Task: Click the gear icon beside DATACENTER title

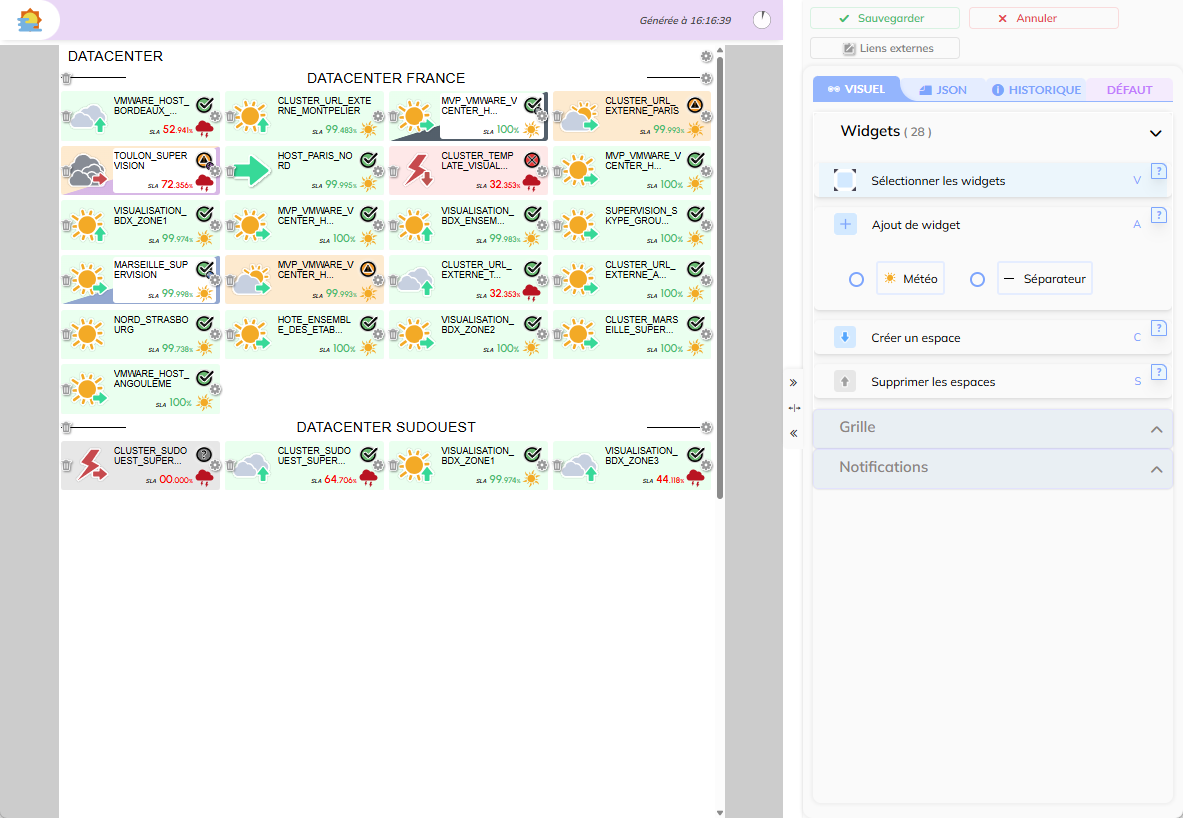Action: (x=707, y=57)
